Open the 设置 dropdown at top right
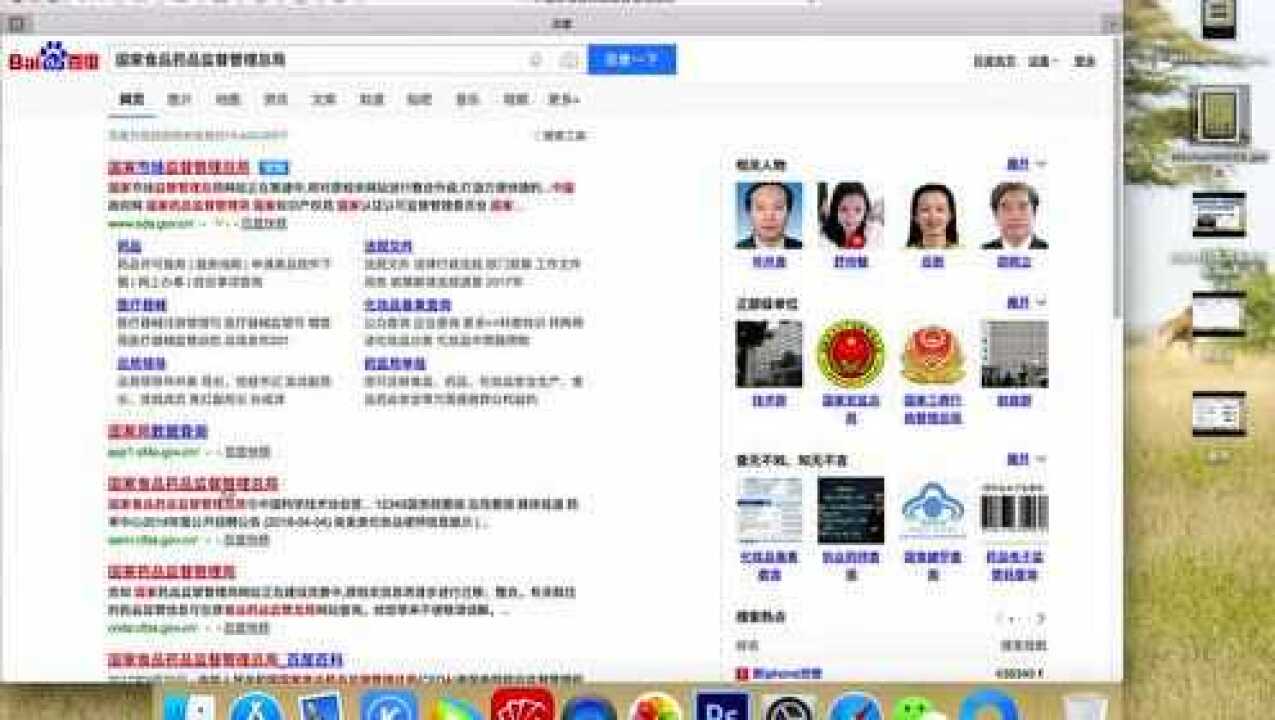 1043,61
